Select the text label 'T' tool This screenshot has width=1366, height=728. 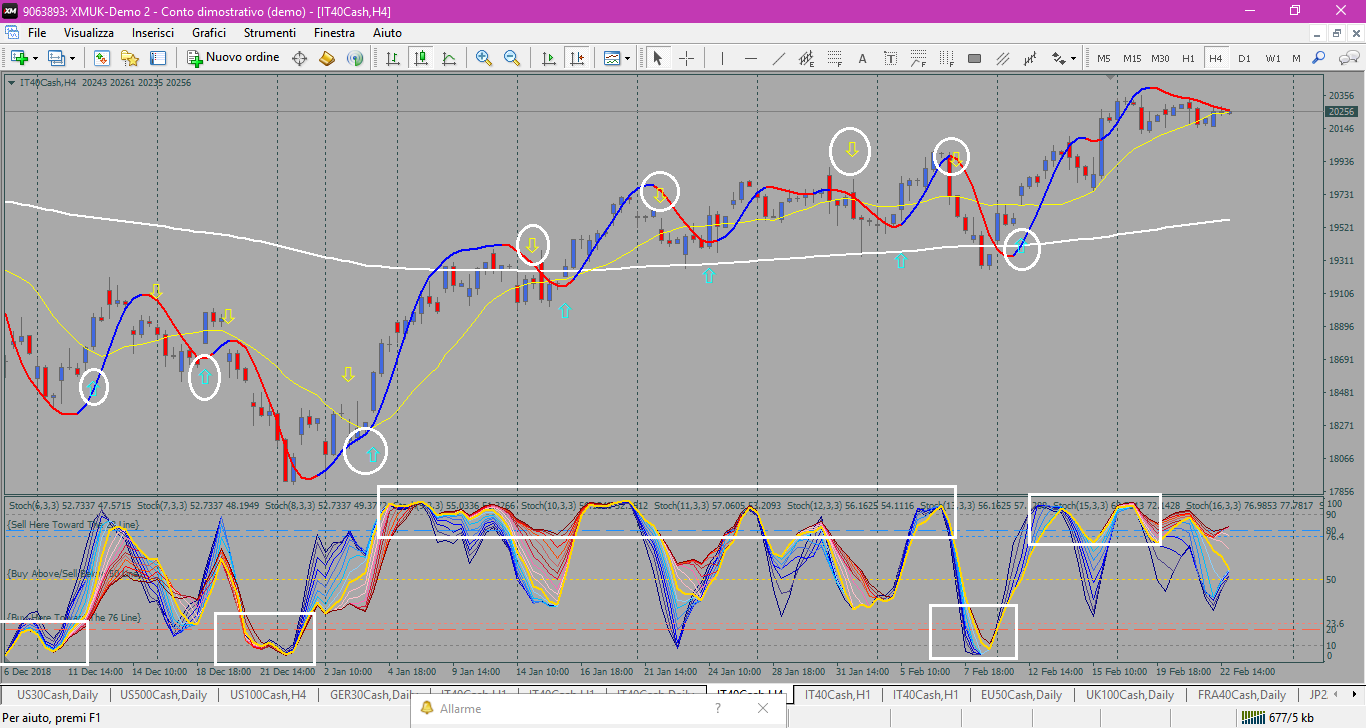(890, 58)
